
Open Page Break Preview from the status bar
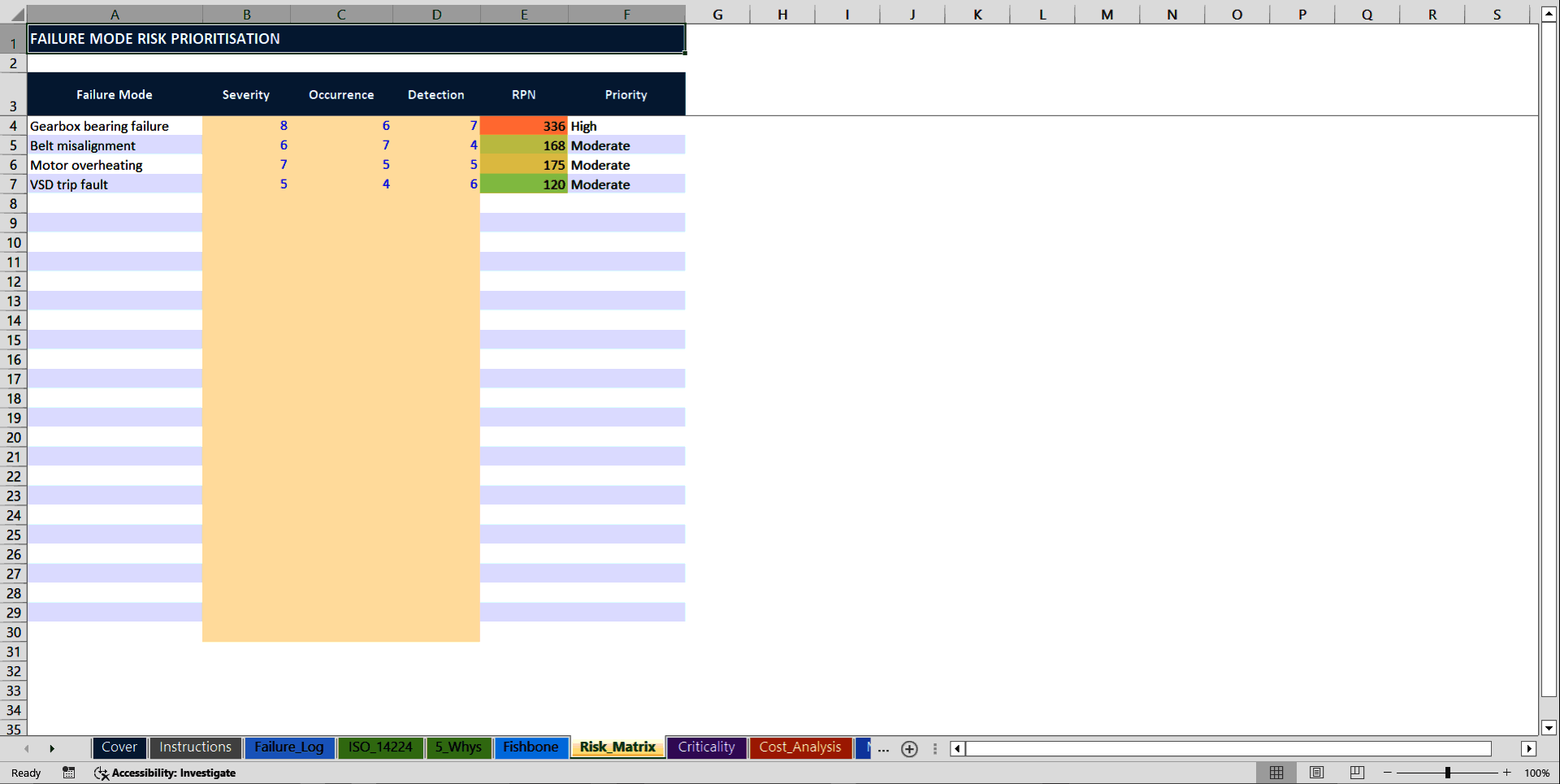coord(1356,773)
